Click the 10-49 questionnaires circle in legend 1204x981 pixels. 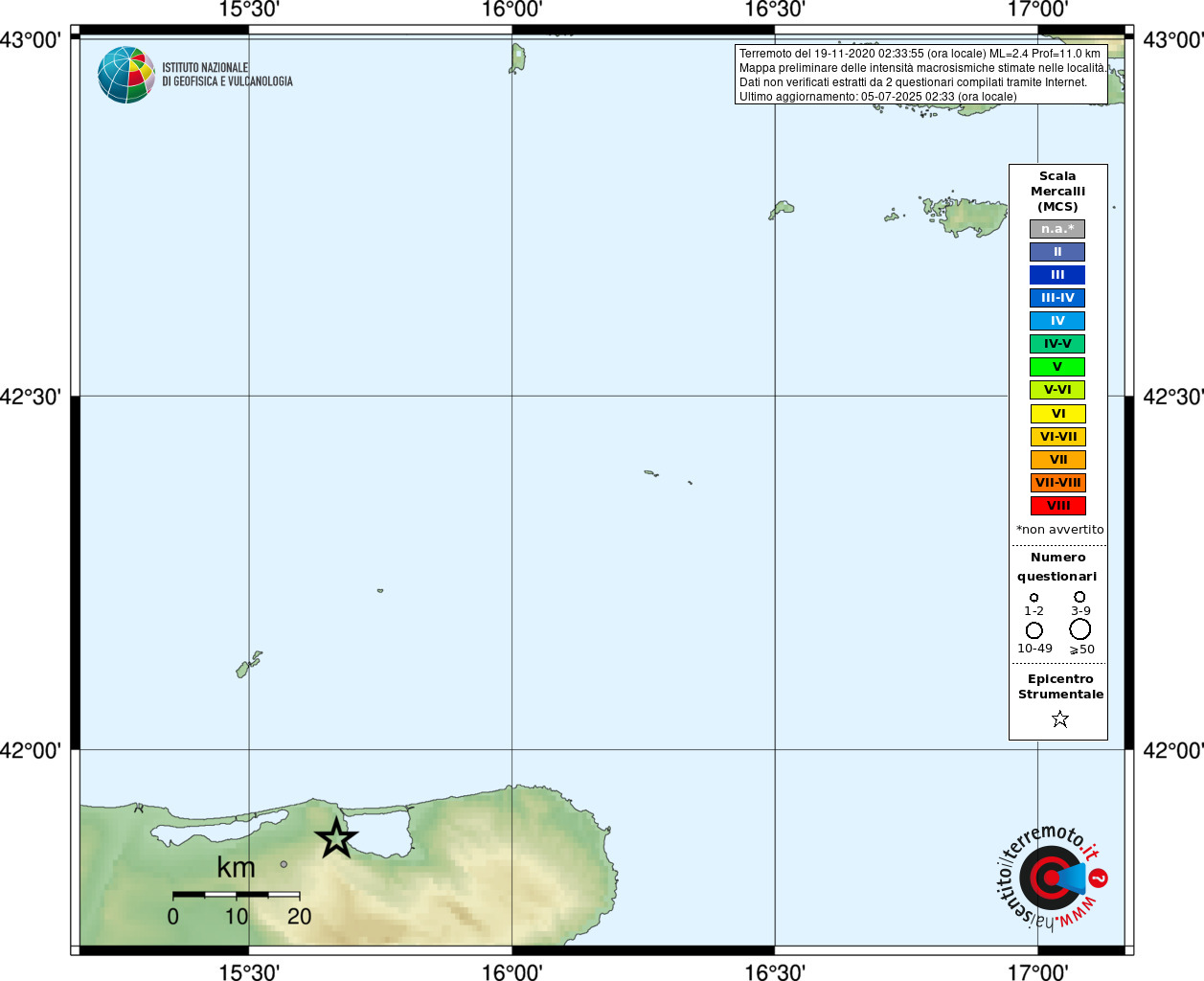click(x=1034, y=630)
